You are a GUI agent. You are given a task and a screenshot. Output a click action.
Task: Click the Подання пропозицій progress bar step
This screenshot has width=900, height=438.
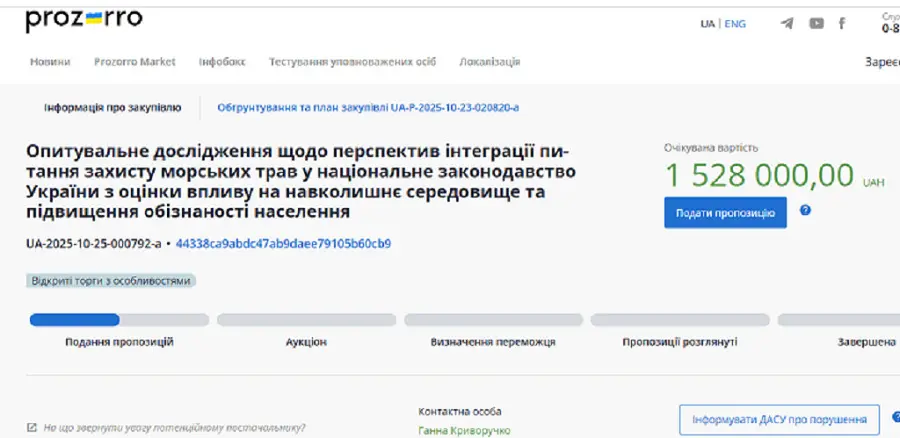click(x=119, y=320)
